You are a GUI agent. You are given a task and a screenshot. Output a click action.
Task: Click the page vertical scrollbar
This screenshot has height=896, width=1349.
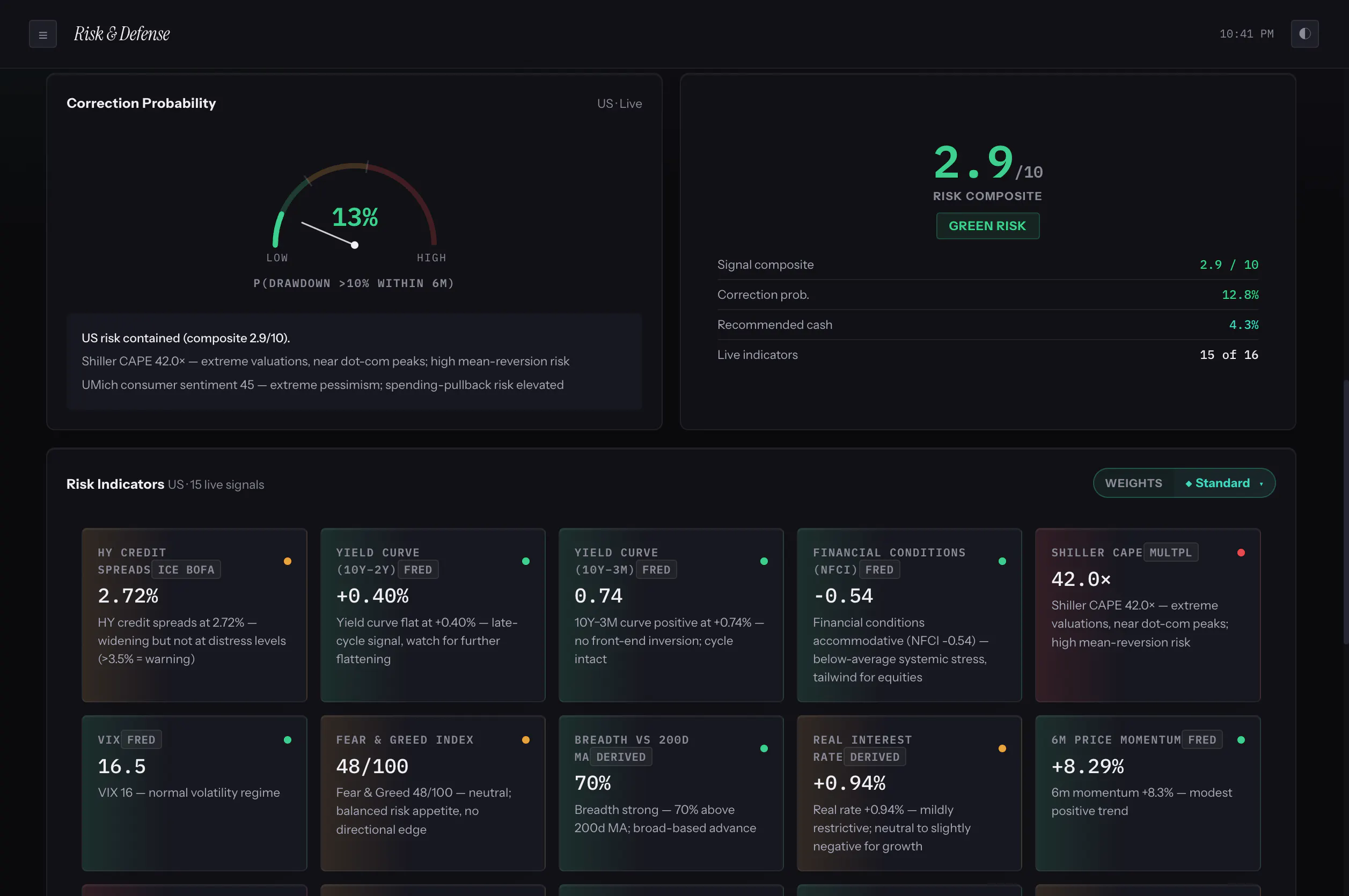pyautogui.click(x=1345, y=511)
